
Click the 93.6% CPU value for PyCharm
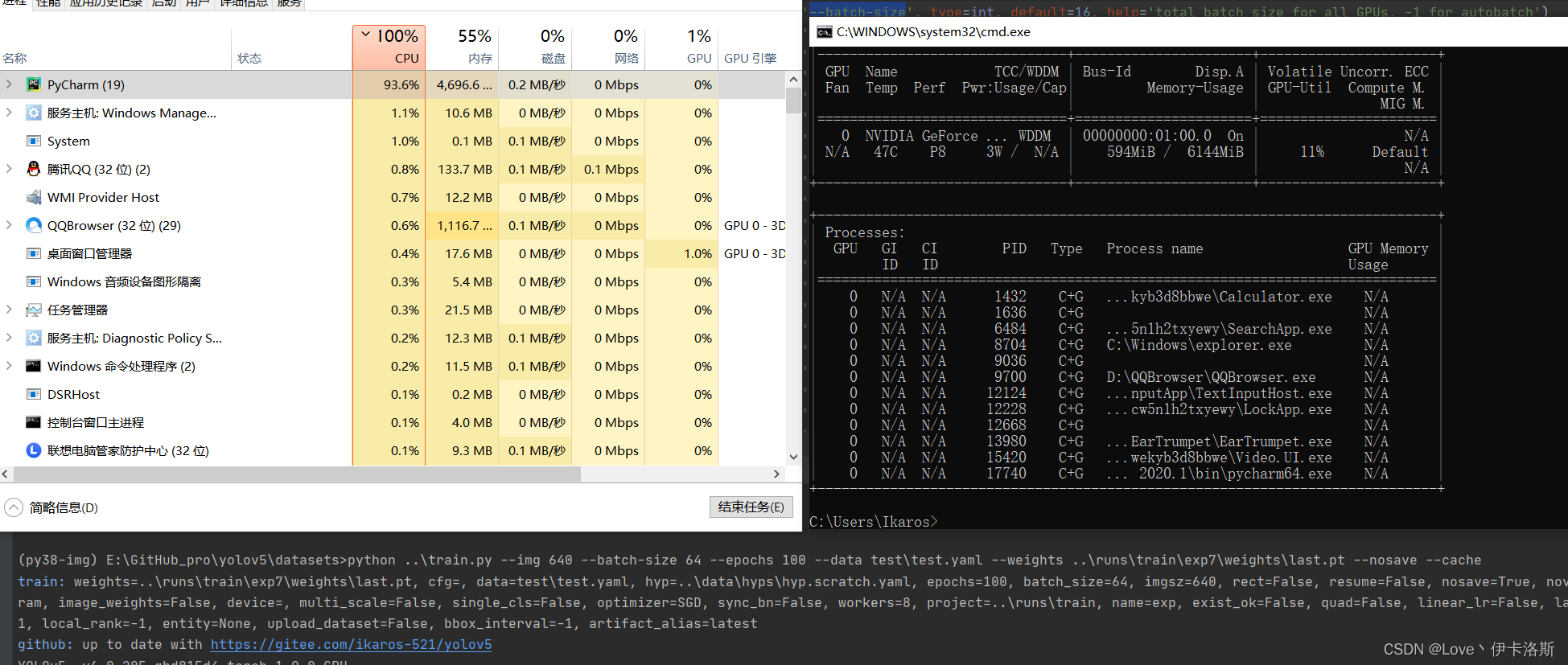[x=401, y=84]
